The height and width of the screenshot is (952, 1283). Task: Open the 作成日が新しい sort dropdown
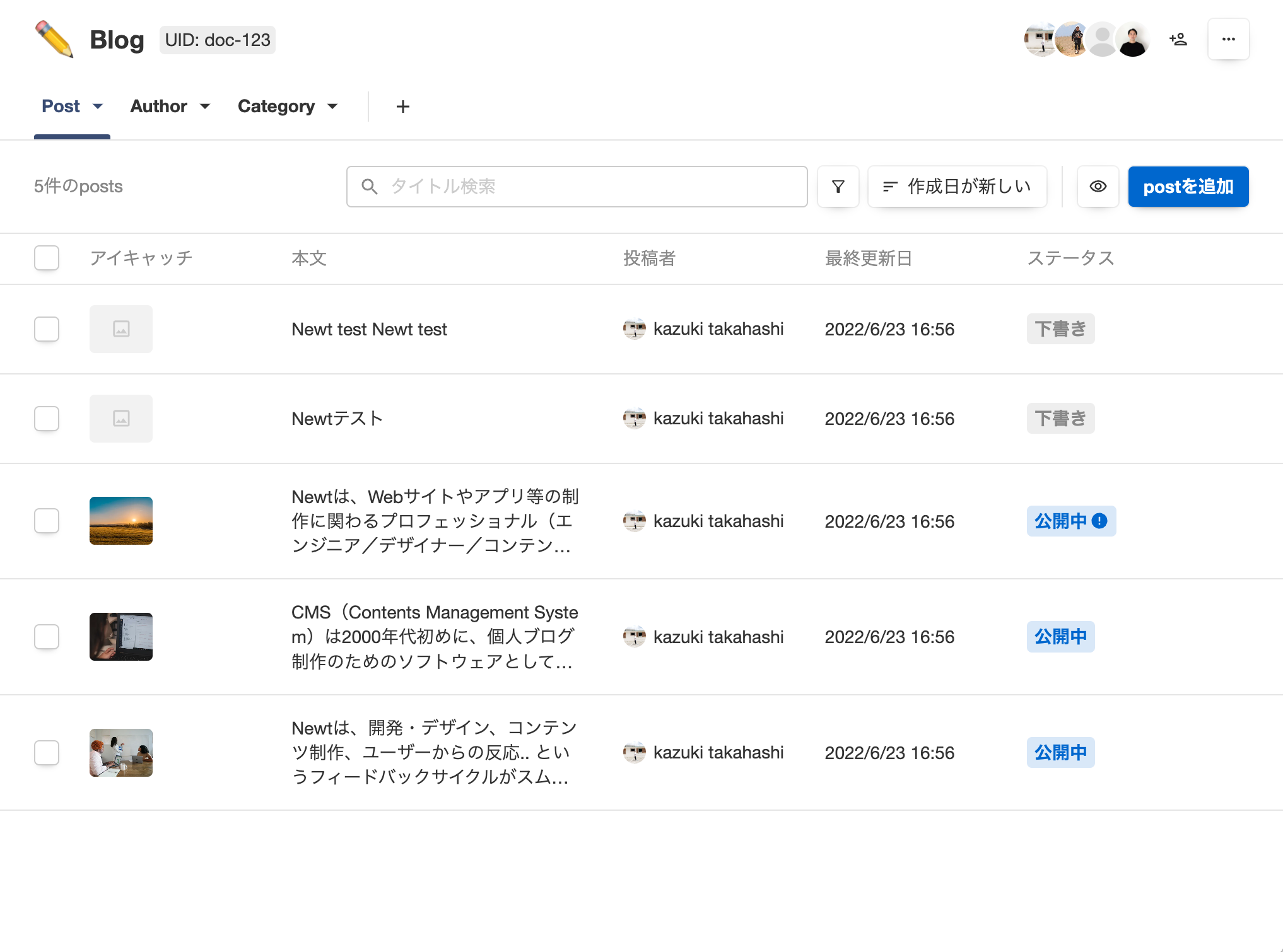tap(957, 187)
